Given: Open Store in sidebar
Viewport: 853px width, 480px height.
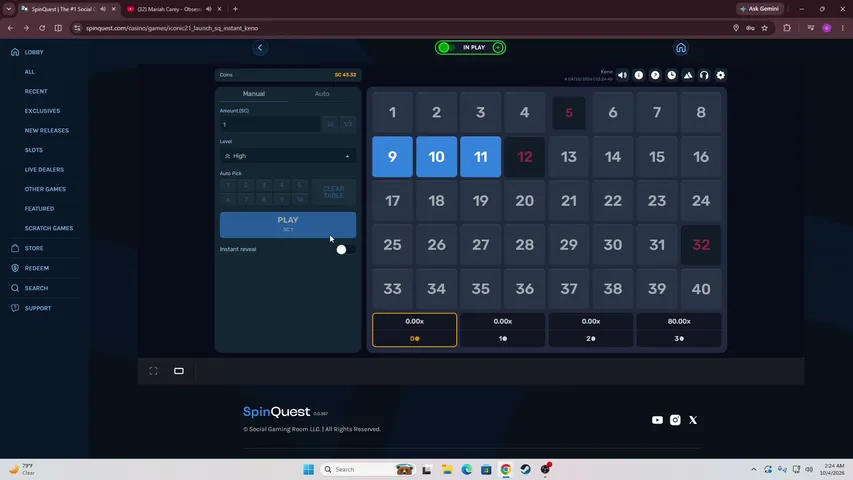Looking at the screenshot, I should coord(34,248).
